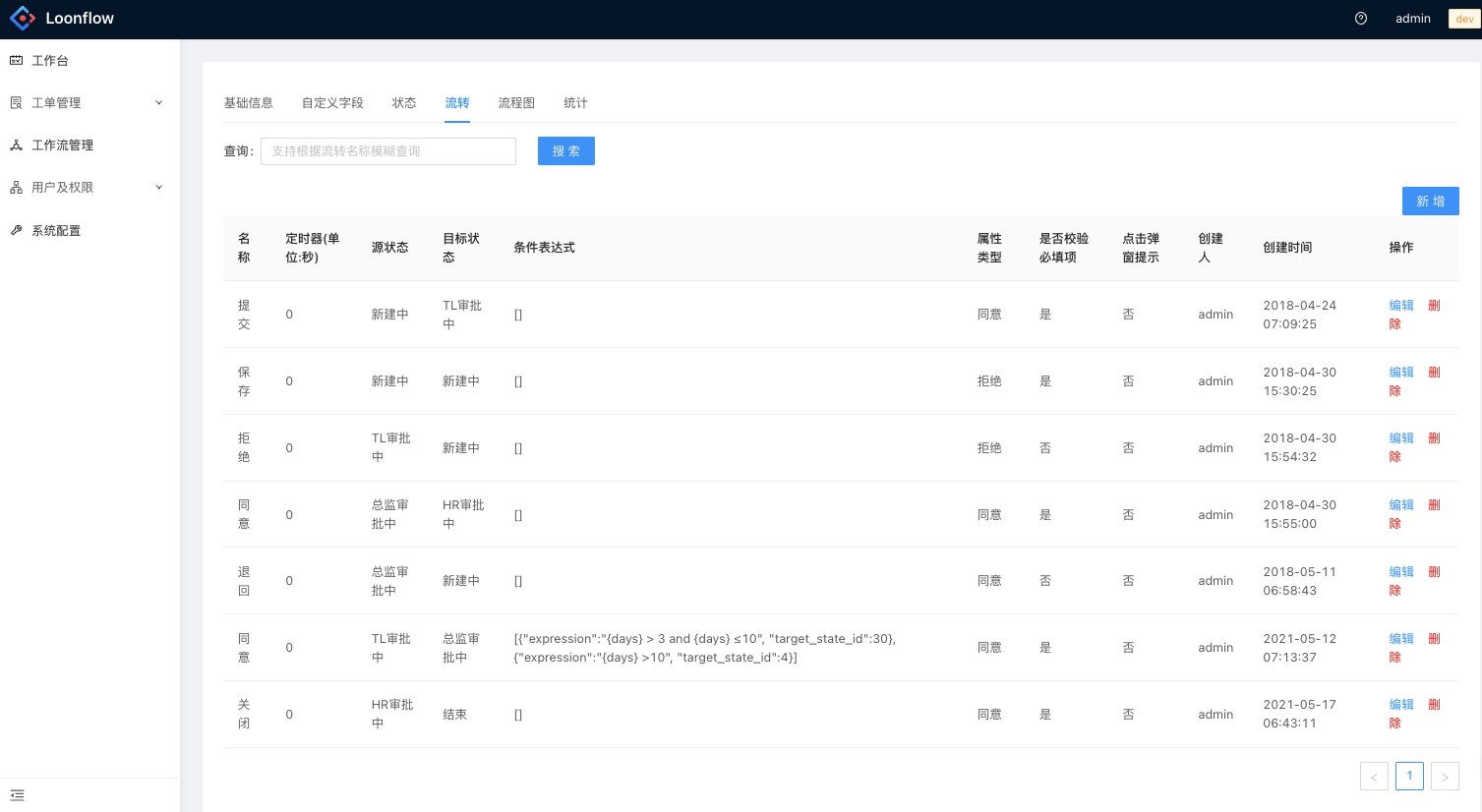Image resolution: width=1482 pixels, height=812 pixels.
Task: Click the 条件表达式 column header
Action: coord(544,248)
